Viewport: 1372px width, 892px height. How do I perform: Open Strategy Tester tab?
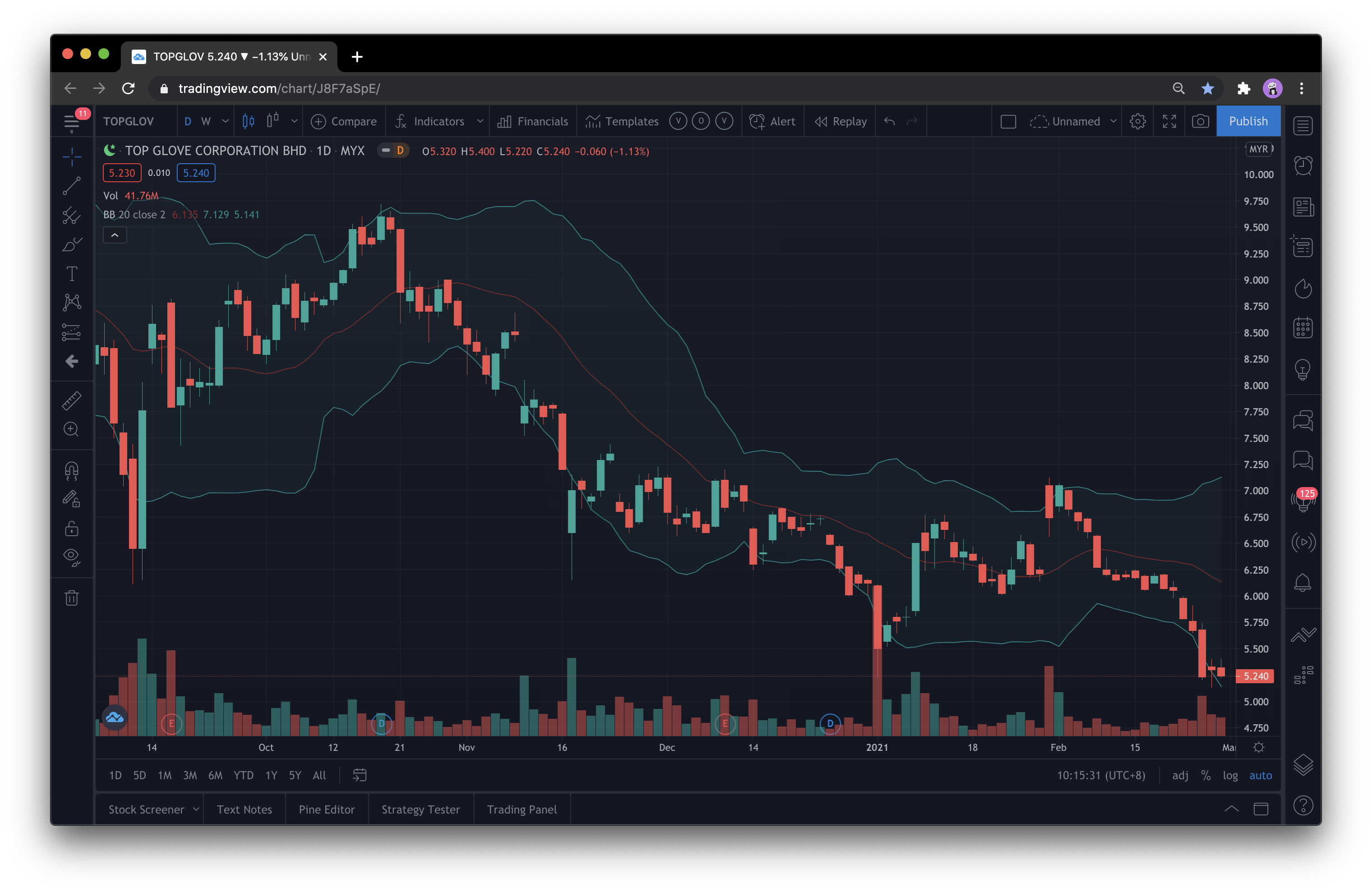(421, 809)
